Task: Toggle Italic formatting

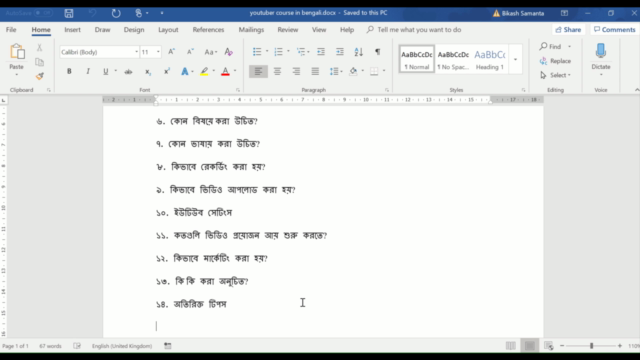Action: (87, 71)
